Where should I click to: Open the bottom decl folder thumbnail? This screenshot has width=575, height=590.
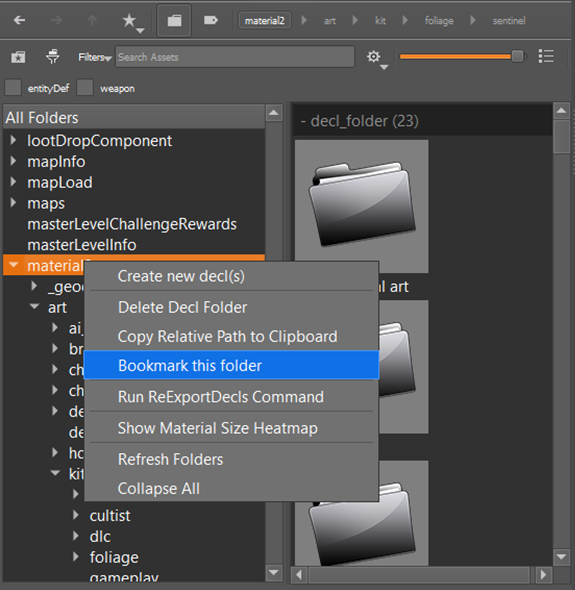coord(361,513)
